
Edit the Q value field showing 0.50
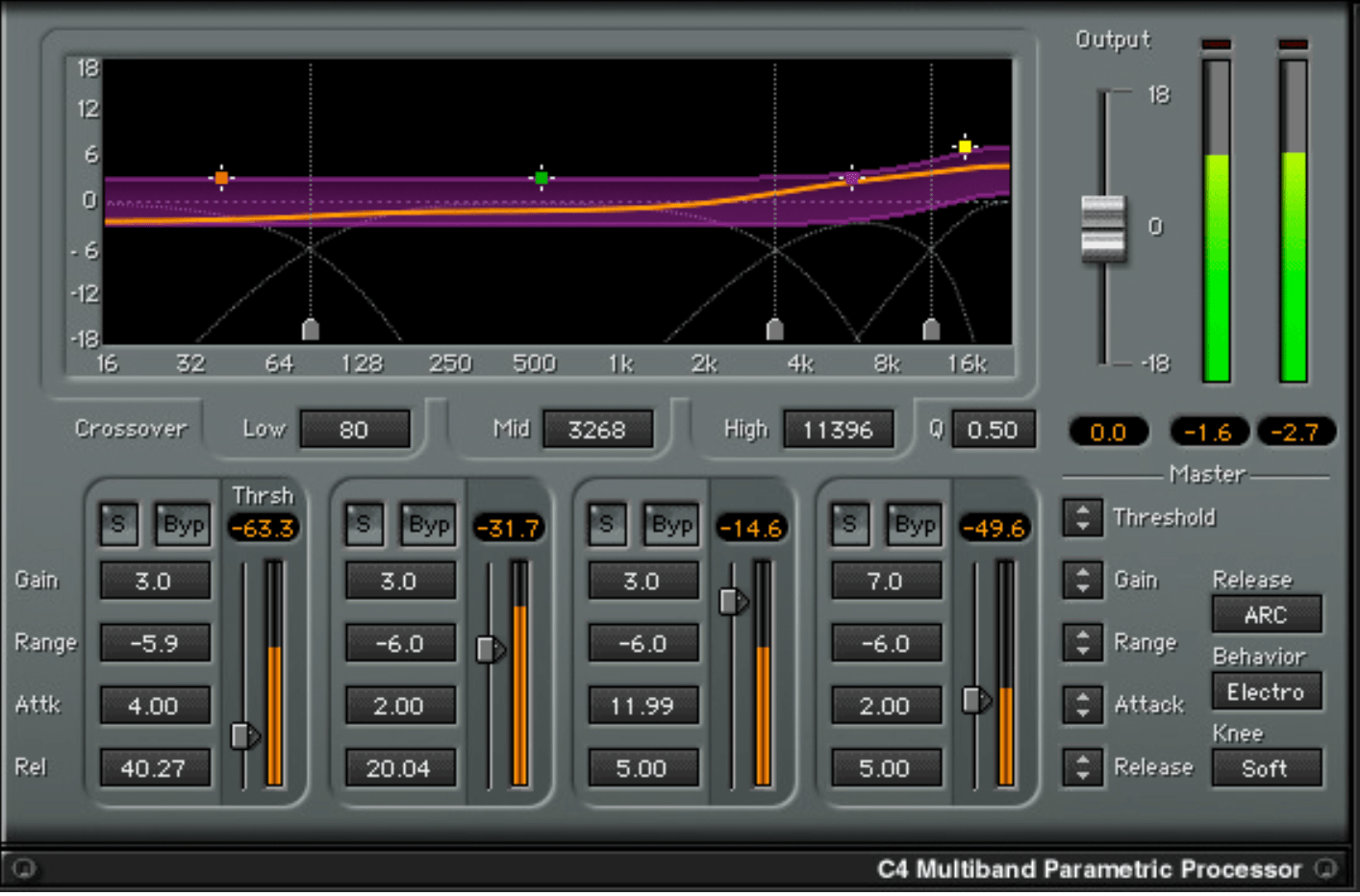(994, 429)
